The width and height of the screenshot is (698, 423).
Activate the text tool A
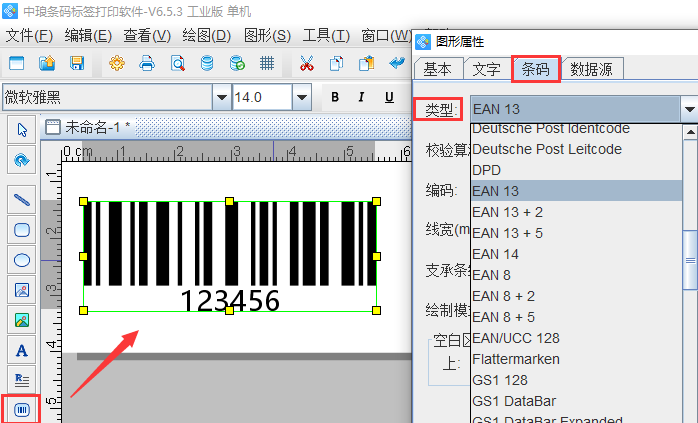tap(21, 350)
